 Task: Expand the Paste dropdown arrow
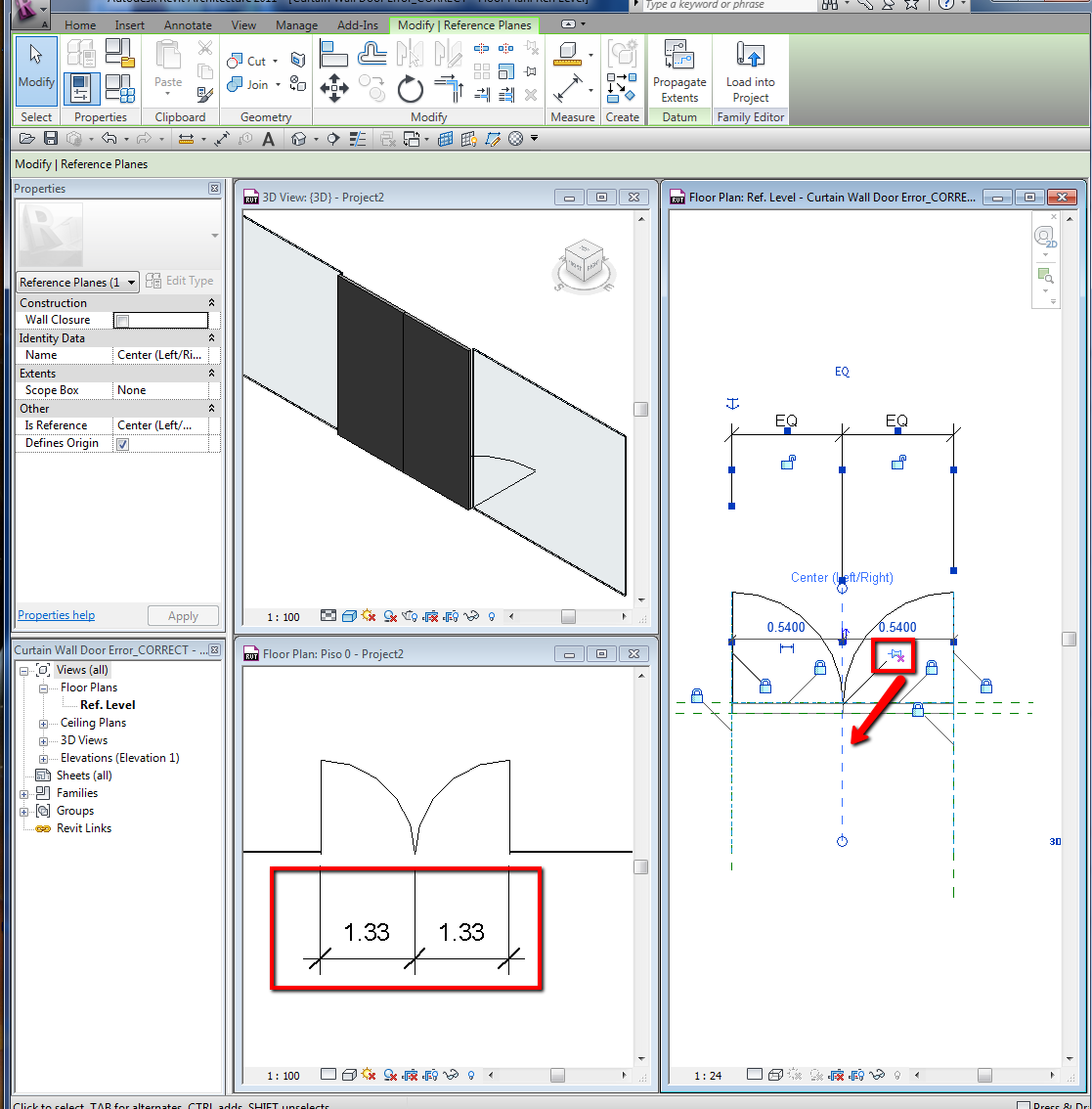168,93
